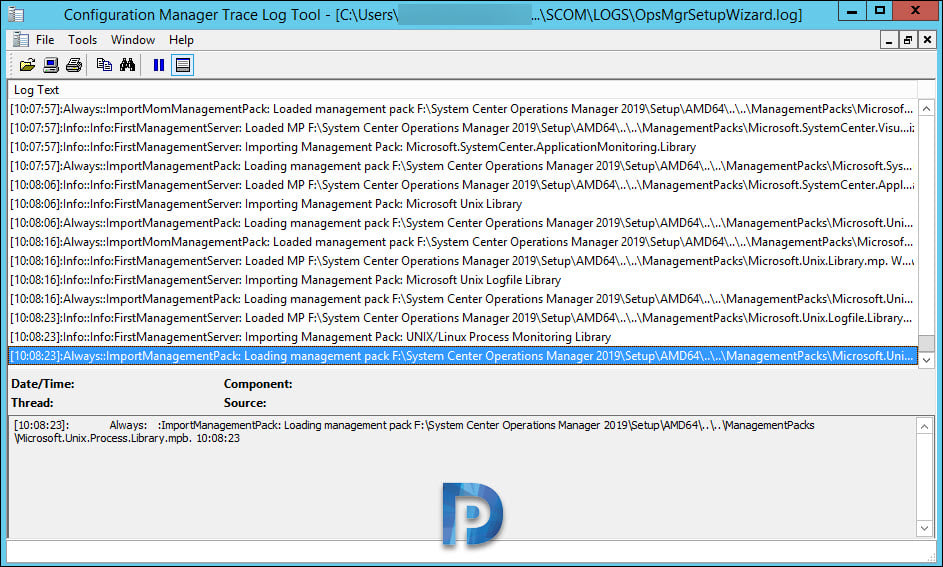Select row Loaded MP Microsoft.Unix.Logfile.Library
The height and width of the screenshot is (567, 943).
coord(462,318)
